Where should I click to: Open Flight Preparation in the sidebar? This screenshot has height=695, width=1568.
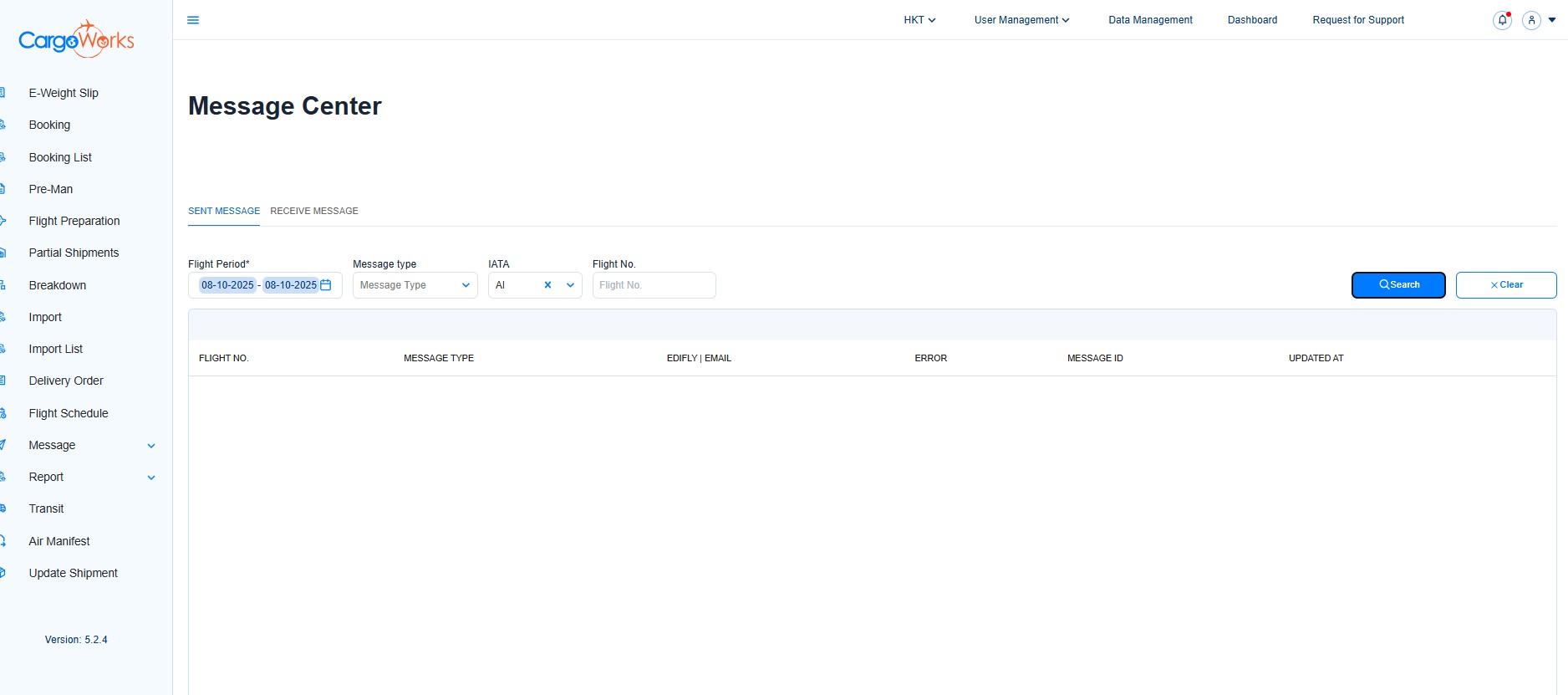[x=74, y=221]
